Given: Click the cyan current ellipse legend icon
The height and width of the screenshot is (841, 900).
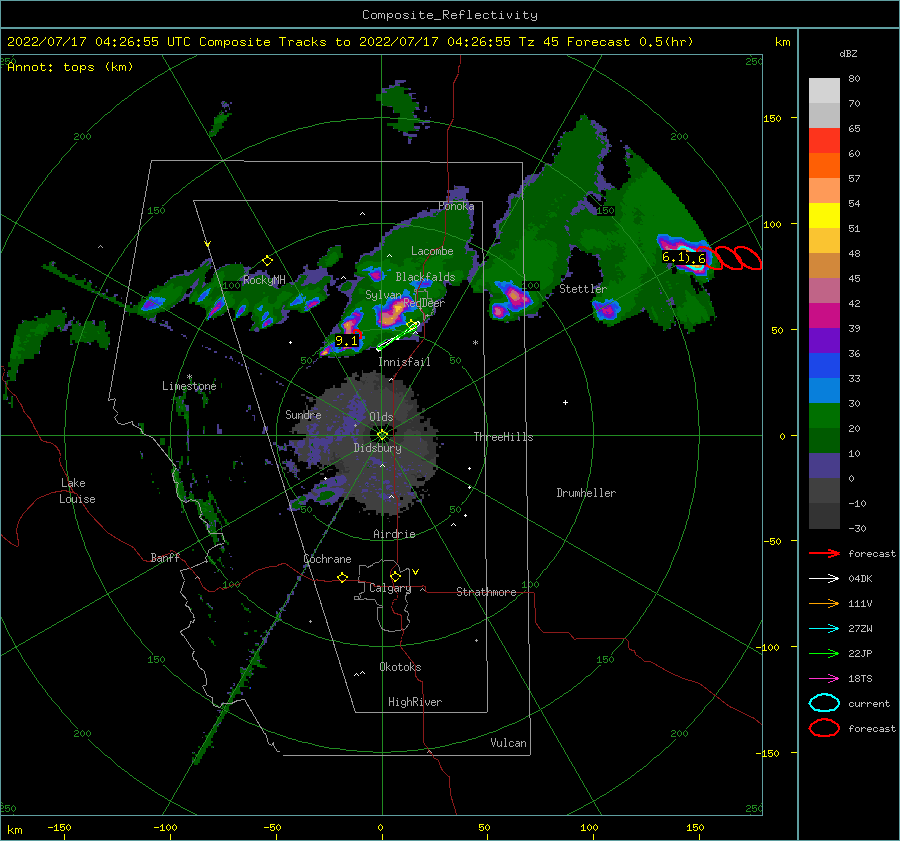Looking at the screenshot, I should pos(824,703).
